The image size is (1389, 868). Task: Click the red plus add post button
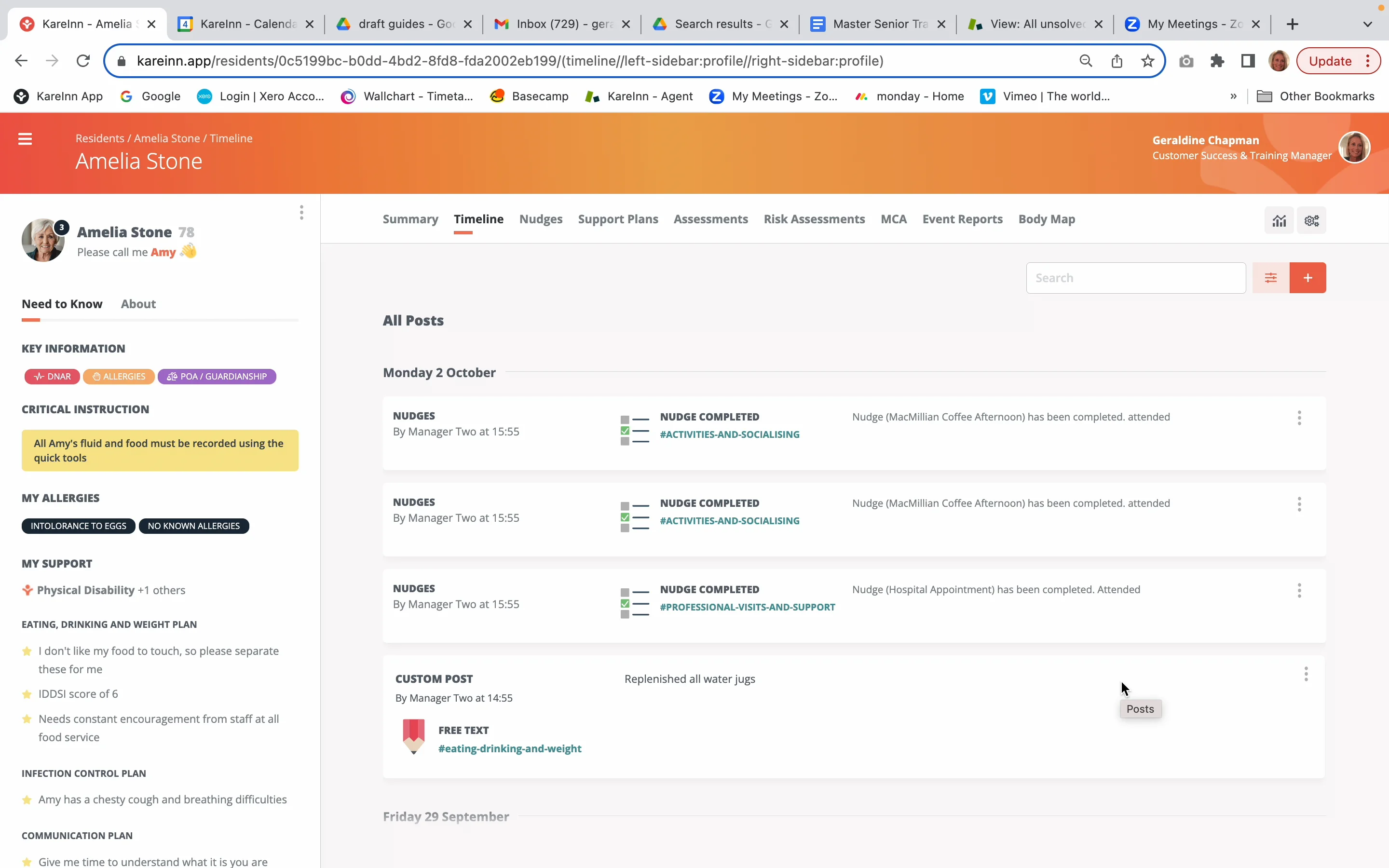click(x=1307, y=278)
